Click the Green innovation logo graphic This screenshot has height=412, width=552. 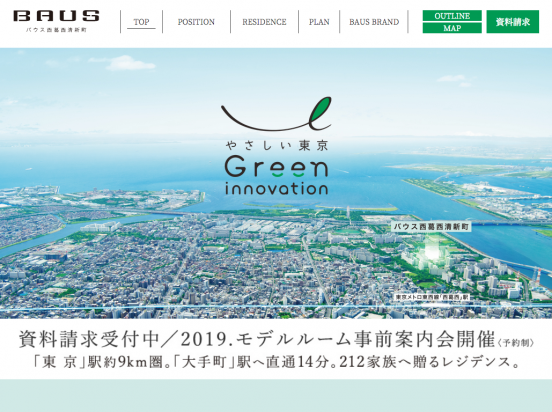(276, 146)
